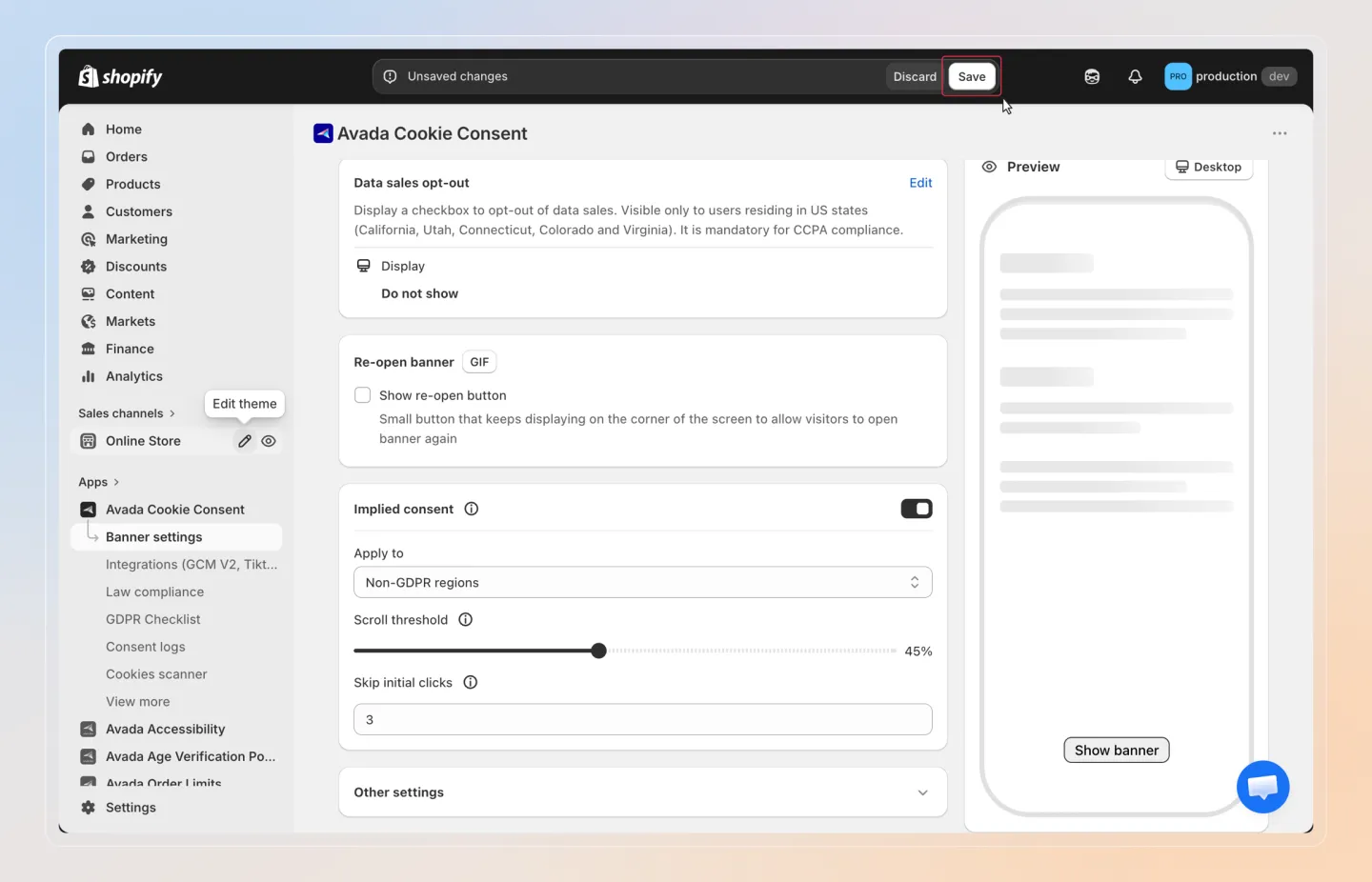The width and height of the screenshot is (1372, 882).
Task: Open Marketing in the sidebar
Action: [x=136, y=239]
